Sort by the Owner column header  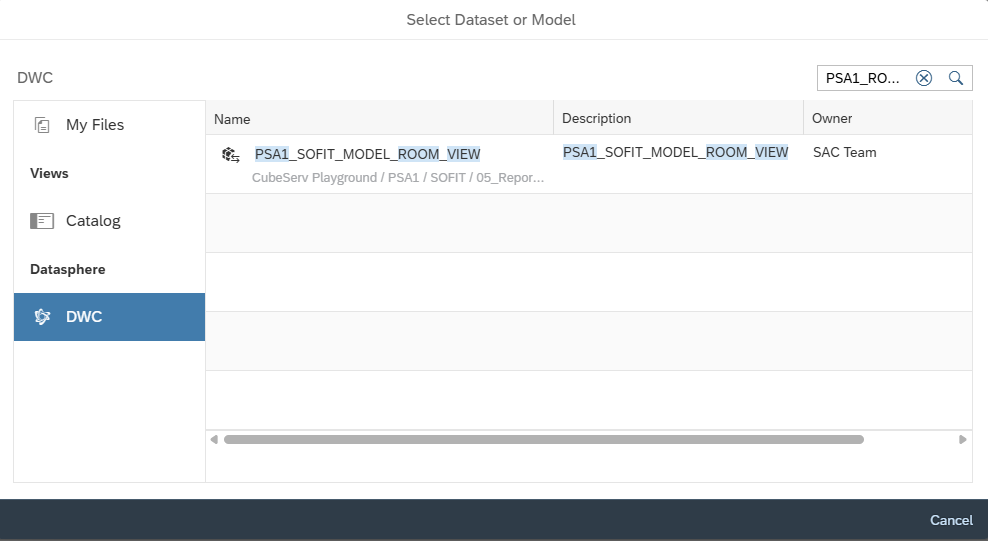[888, 118]
